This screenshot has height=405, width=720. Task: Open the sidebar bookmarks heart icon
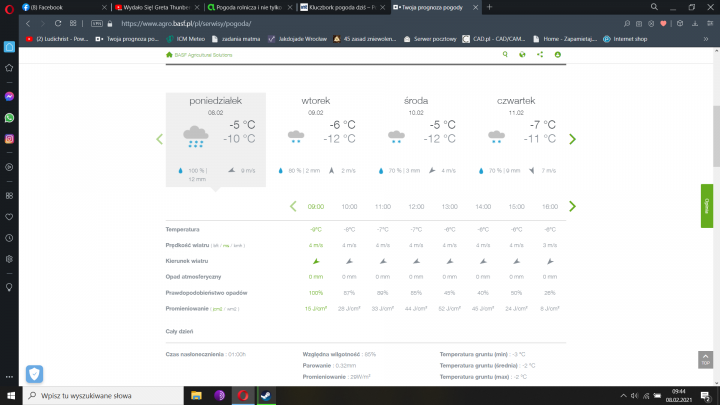tap(9, 217)
